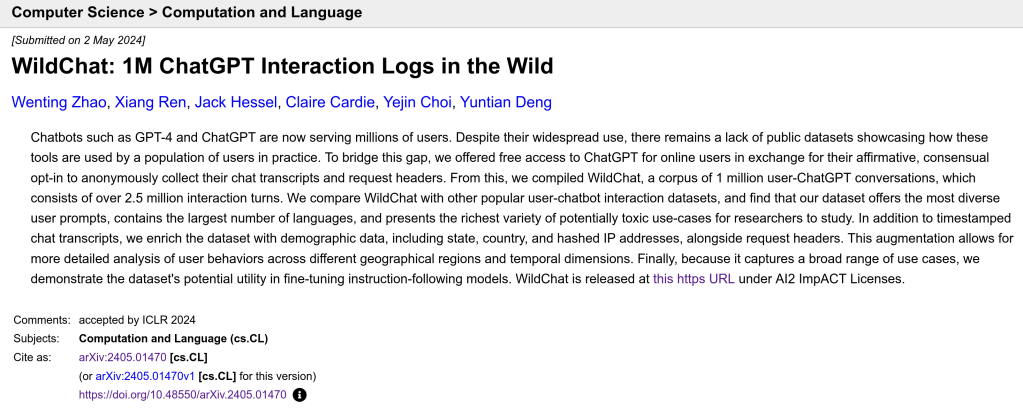The height and width of the screenshot is (411, 1023).
Task: Open the arXiv:2405.01470v1 version link
Action: coord(145,376)
